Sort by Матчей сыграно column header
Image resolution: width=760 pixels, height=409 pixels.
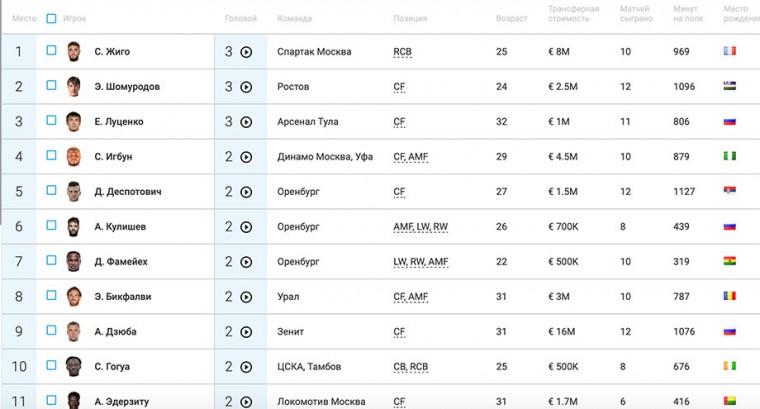[x=636, y=14]
